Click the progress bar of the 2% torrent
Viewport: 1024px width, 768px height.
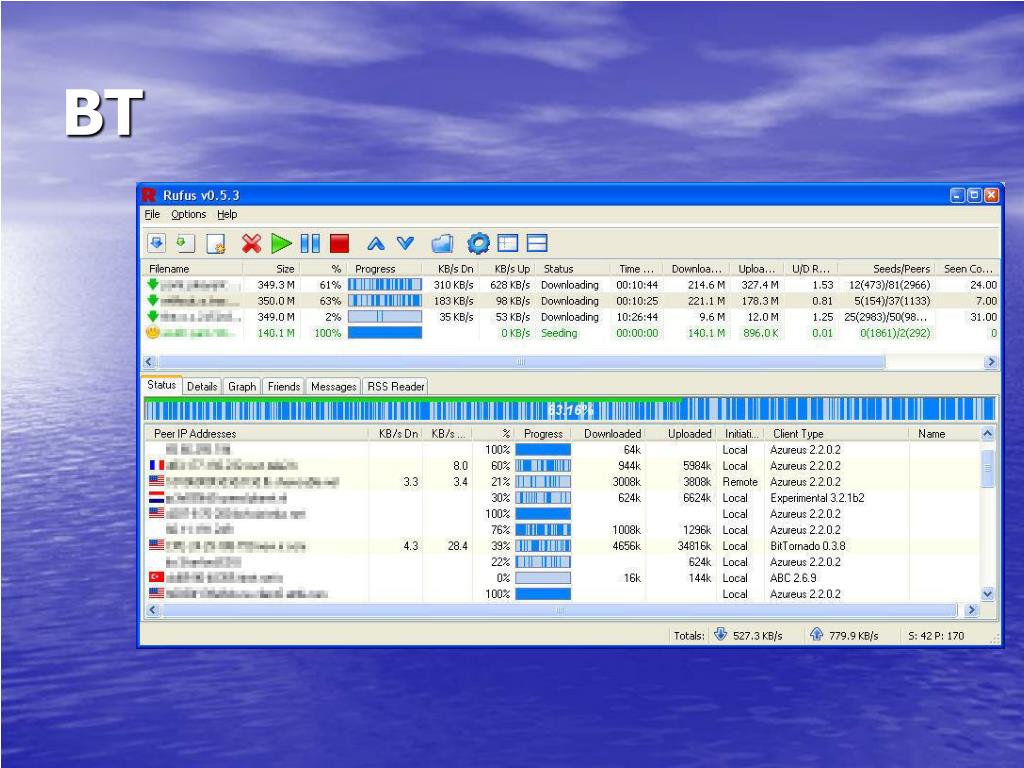(x=385, y=317)
